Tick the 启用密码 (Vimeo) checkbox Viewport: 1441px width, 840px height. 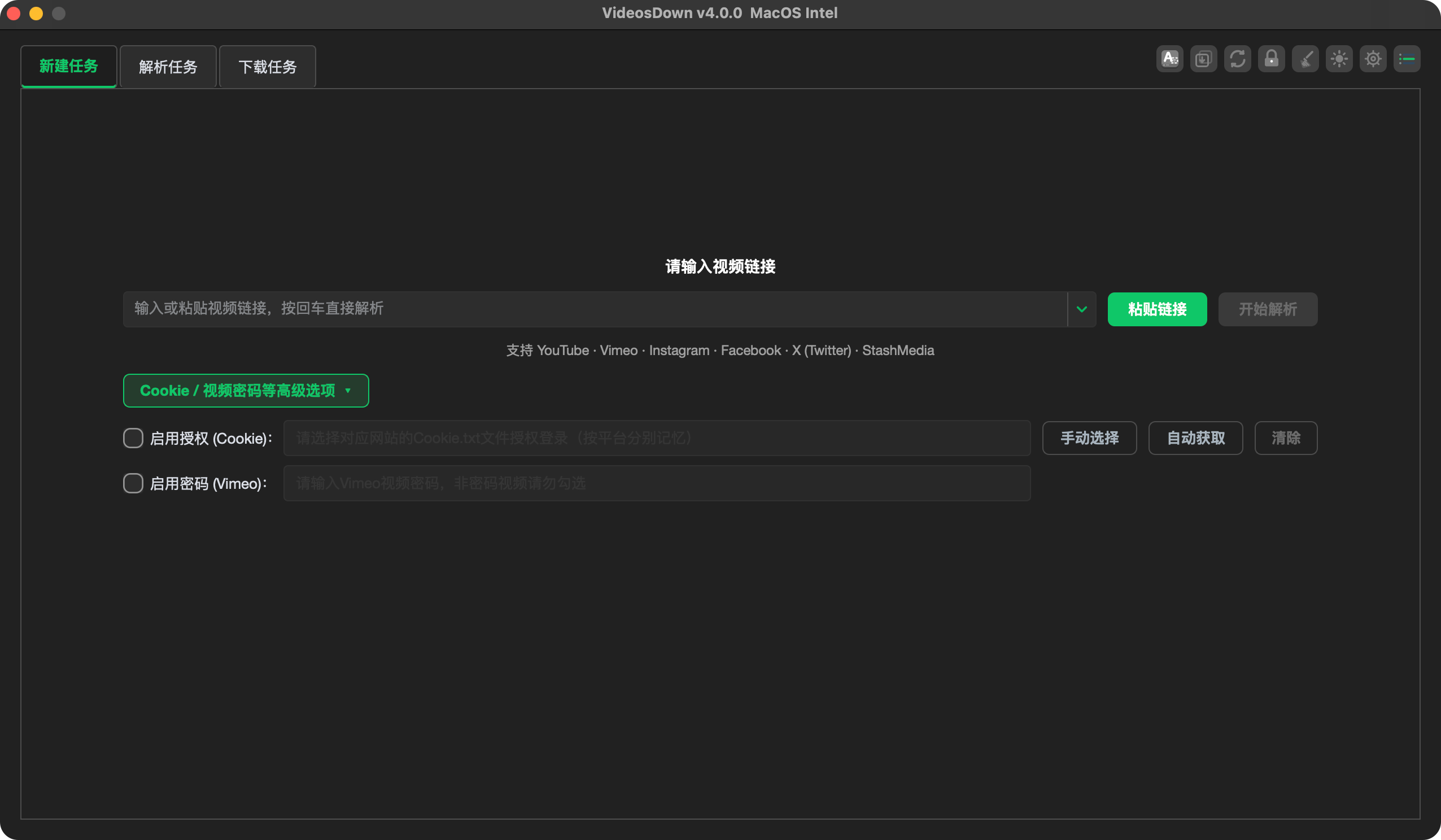pos(133,483)
